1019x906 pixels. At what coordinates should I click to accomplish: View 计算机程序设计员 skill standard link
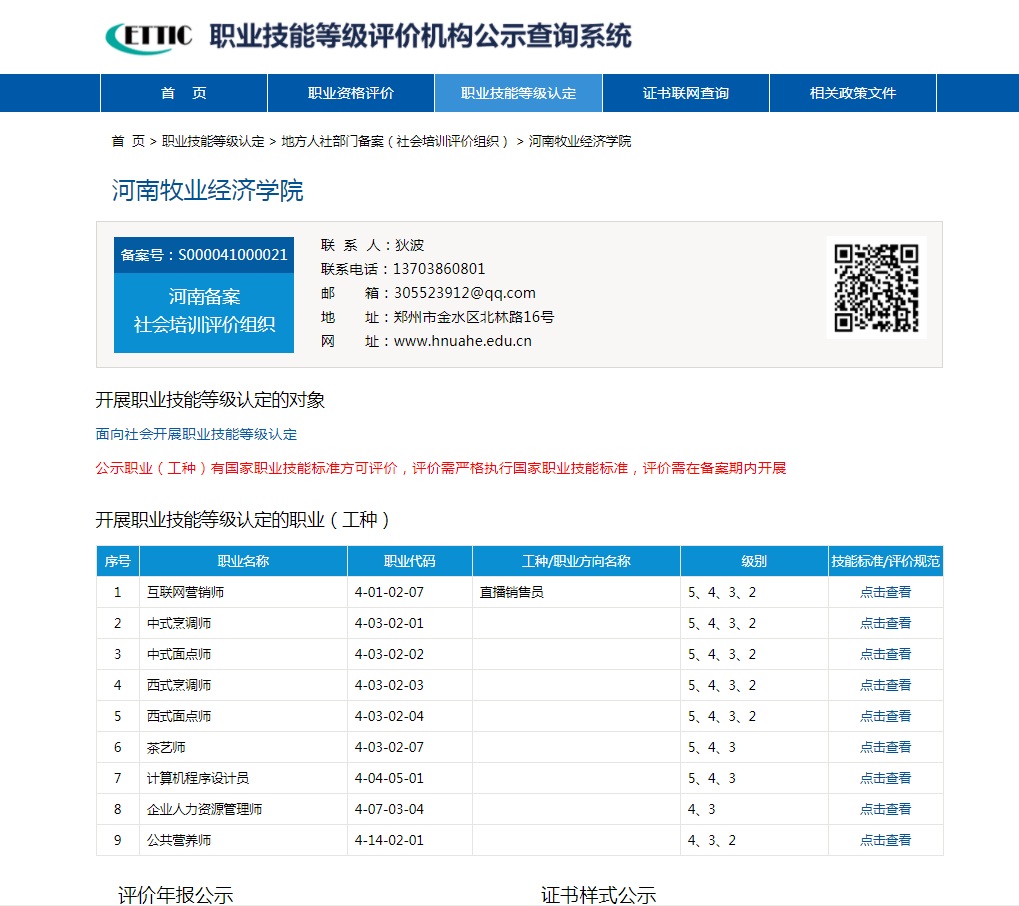(x=885, y=778)
